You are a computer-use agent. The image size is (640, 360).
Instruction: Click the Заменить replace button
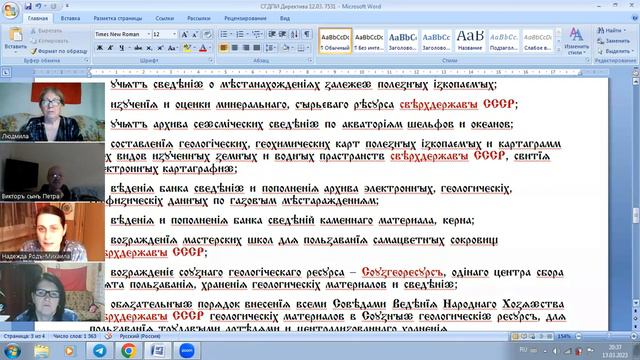[613, 41]
